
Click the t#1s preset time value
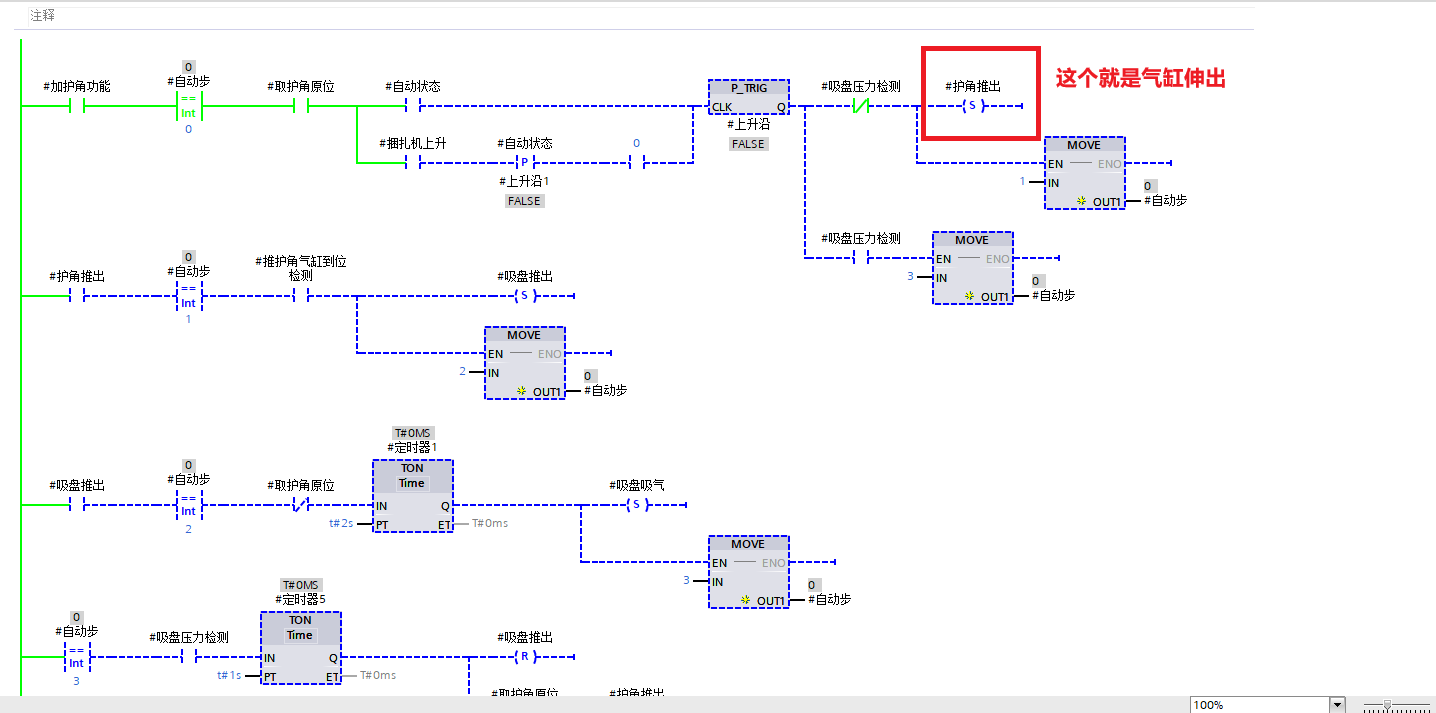[229, 675]
